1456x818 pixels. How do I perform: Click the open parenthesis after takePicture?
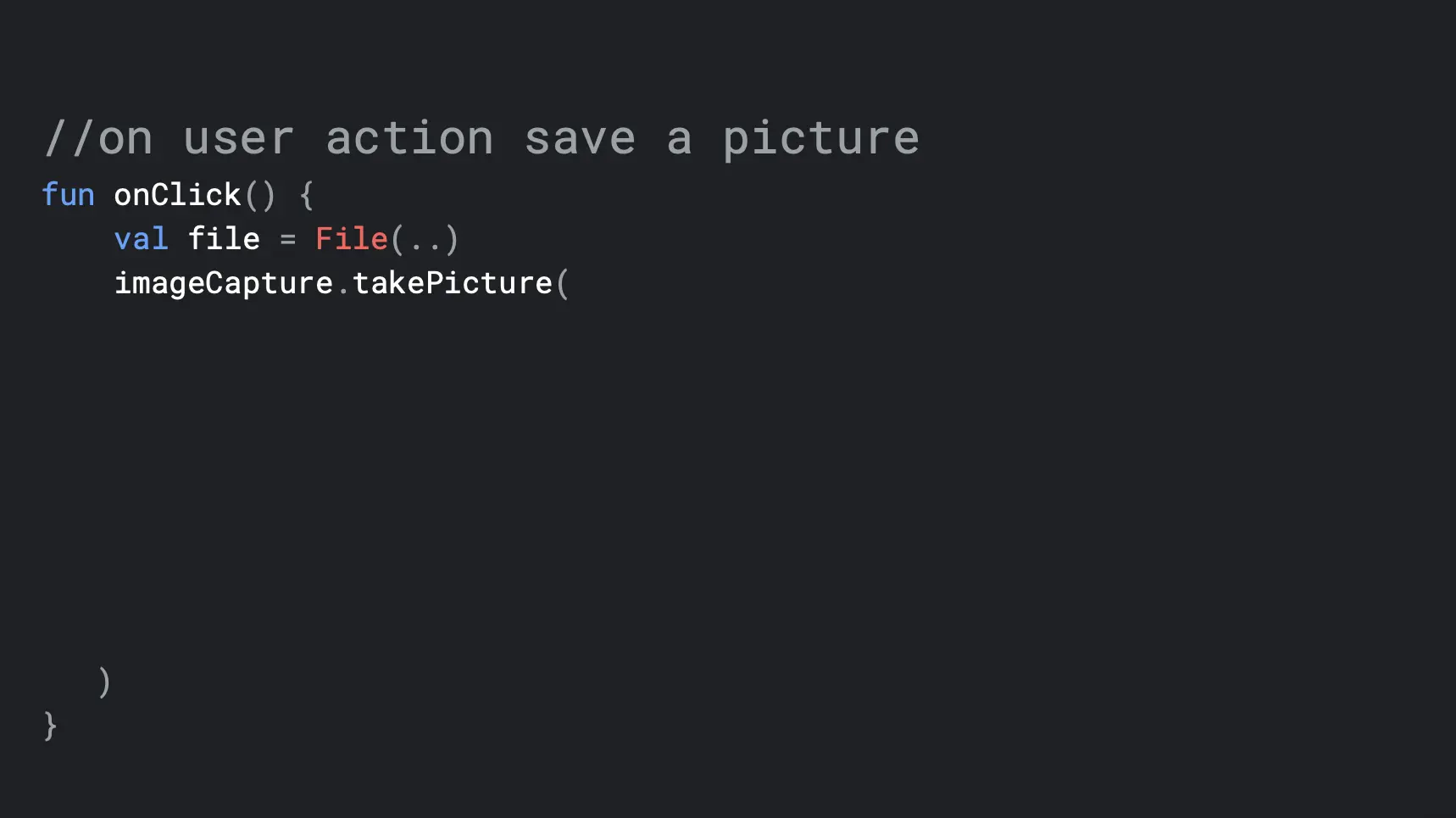tap(562, 283)
